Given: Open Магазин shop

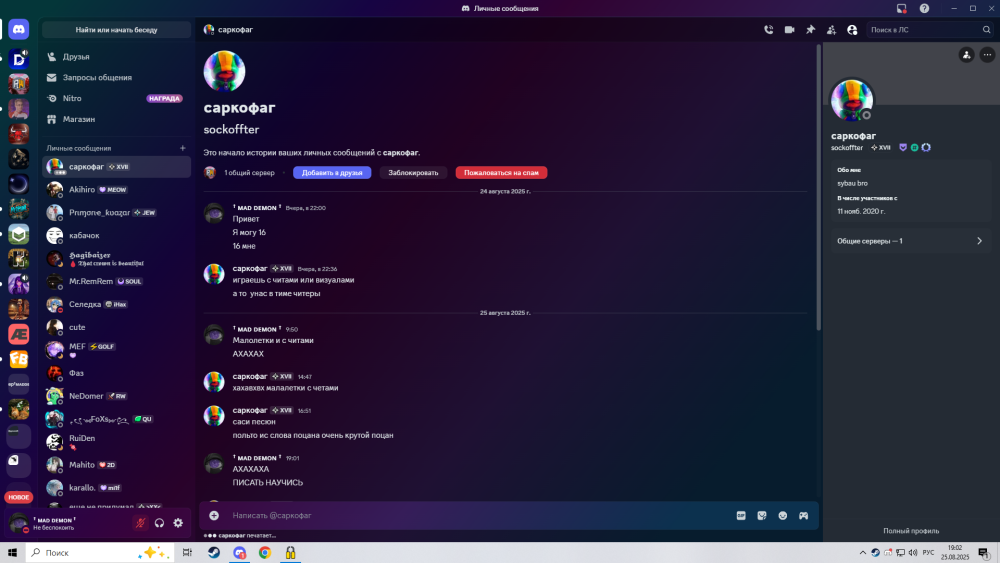Looking at the screenshot, I should pos(116,119).
